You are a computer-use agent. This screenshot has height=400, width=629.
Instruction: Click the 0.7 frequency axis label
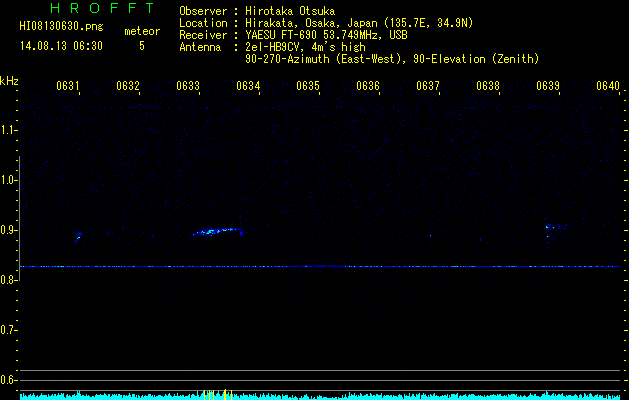(x=8, y=330)
